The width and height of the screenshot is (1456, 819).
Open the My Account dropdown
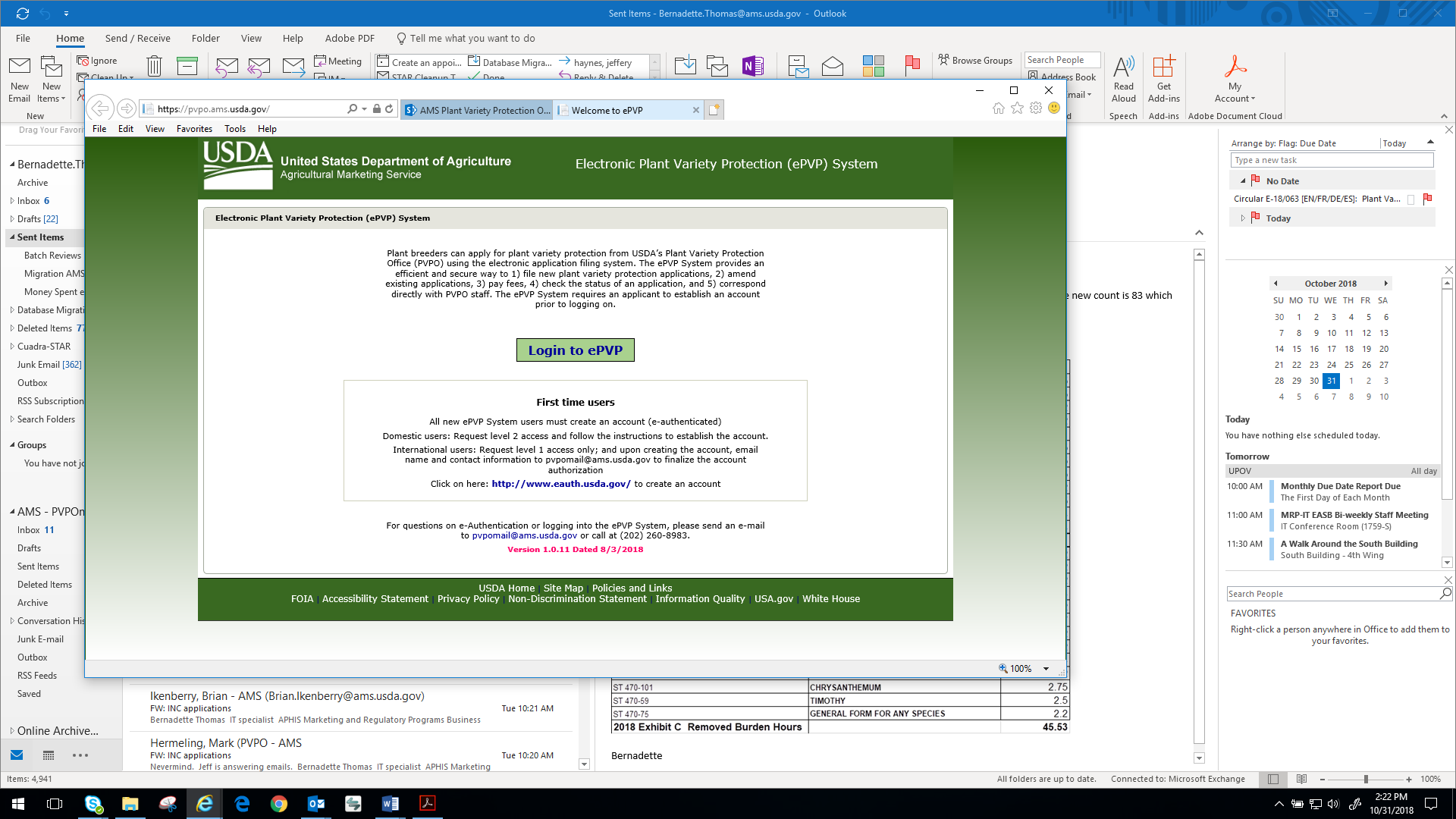[1235, 93]
